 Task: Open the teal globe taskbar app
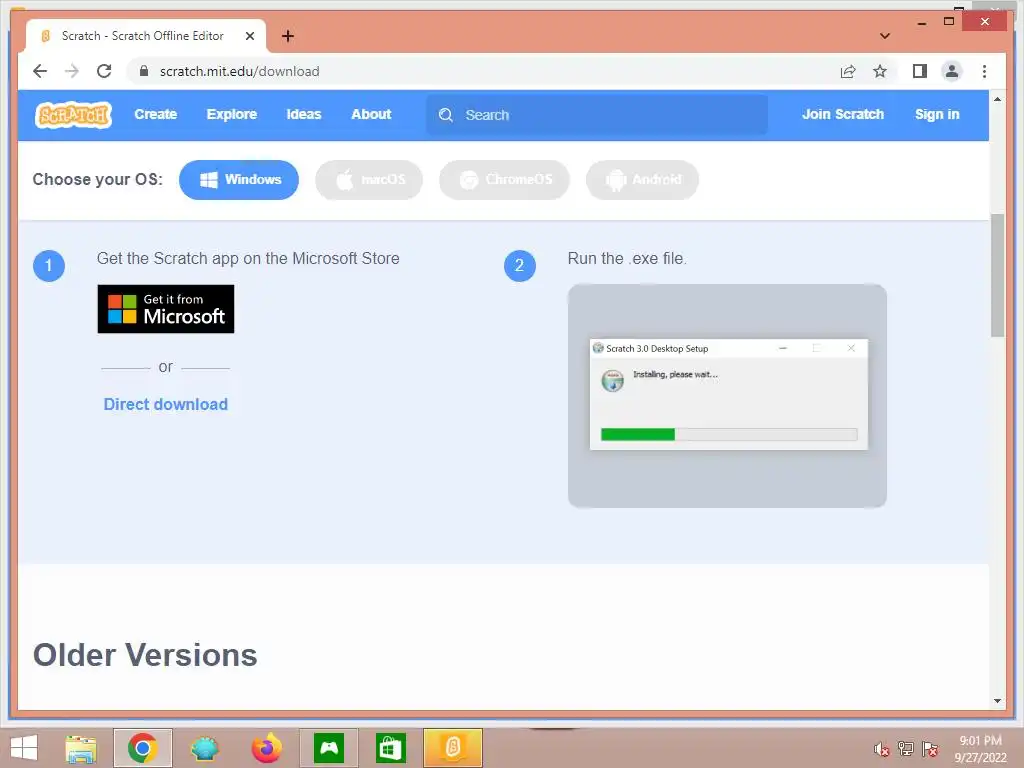204,748
